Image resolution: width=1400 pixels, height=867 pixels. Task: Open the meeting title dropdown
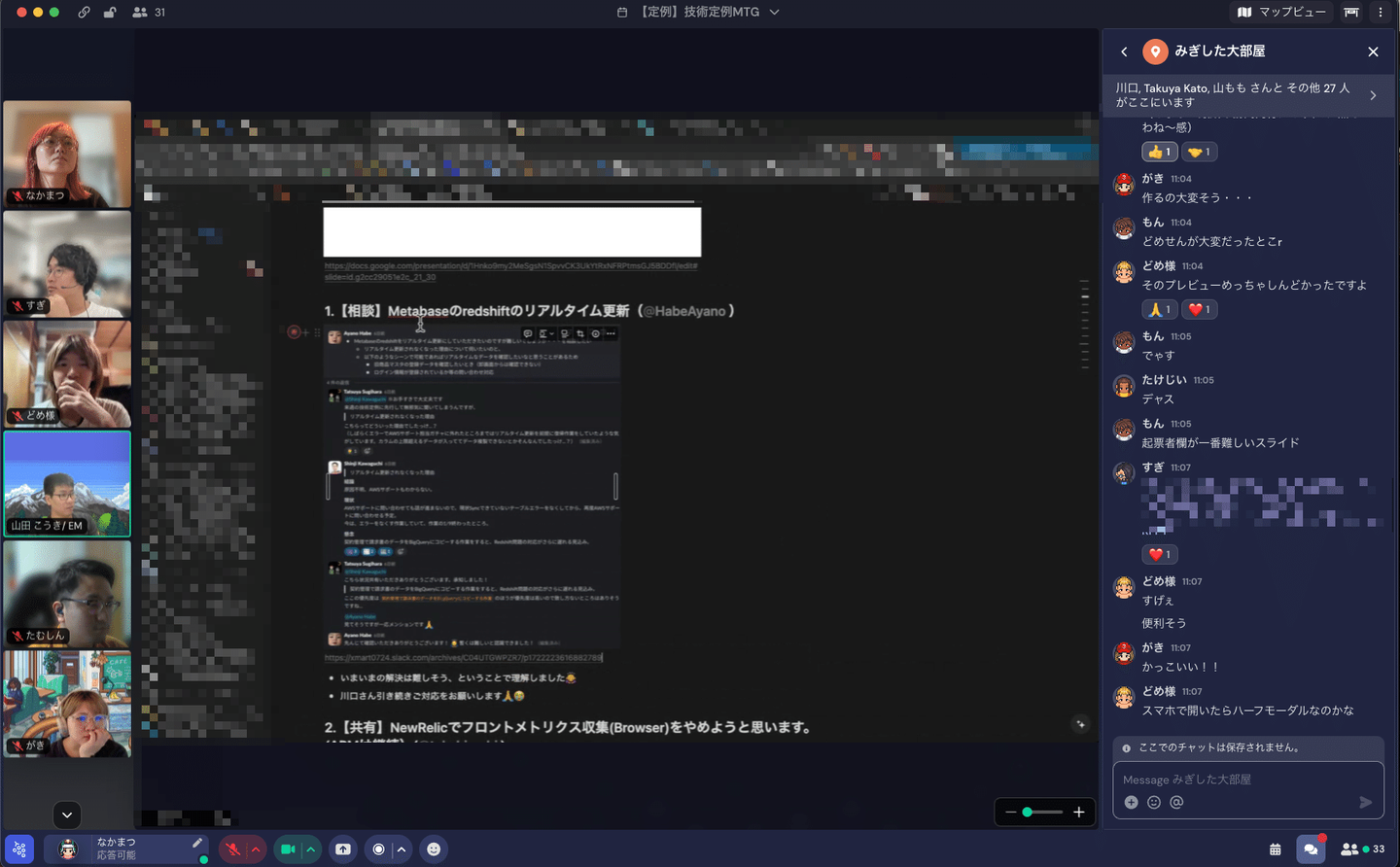(775, 13)
